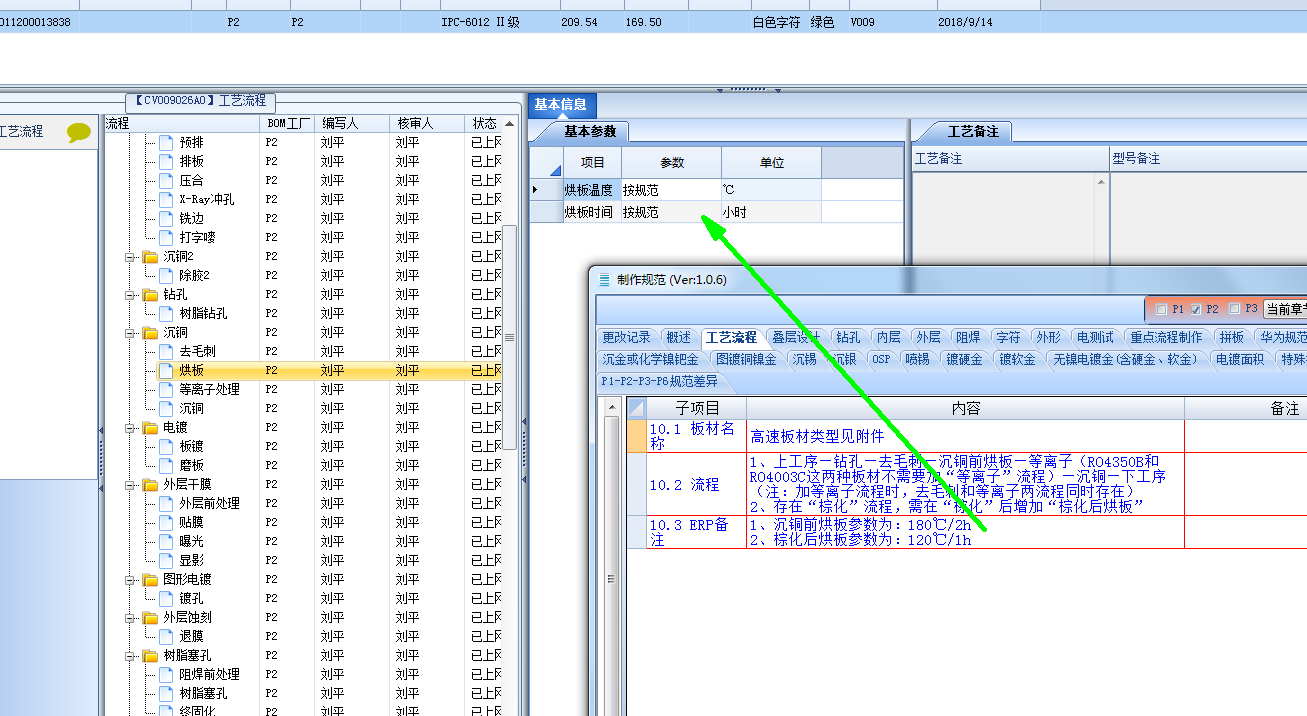Select the 曝光 tree row
The width and height of the screenshot is (1307, 716).
click(191, 542)
